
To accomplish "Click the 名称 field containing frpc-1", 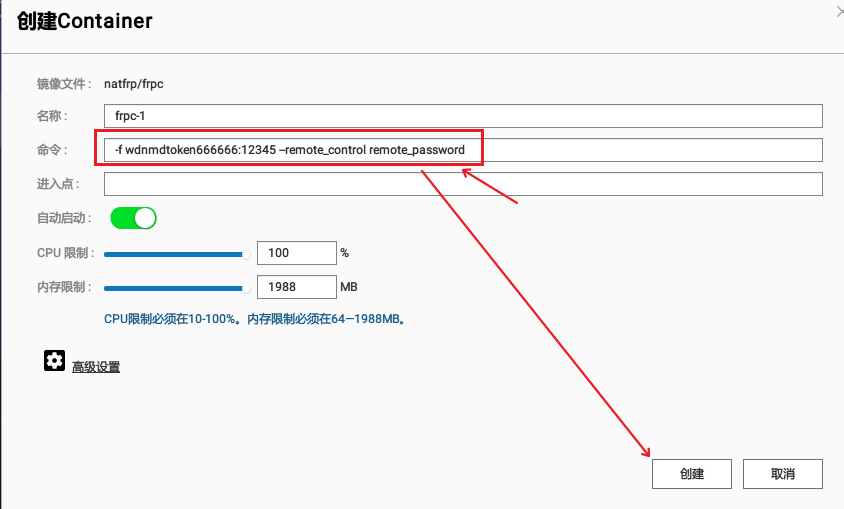I will [x=462, y=116].
